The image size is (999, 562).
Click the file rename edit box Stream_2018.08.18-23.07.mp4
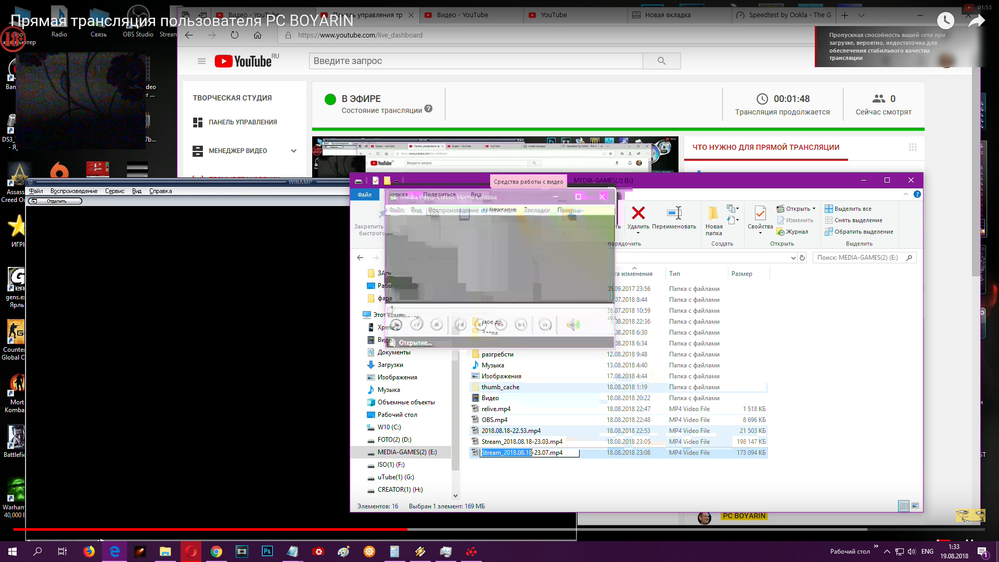pyautogui.click(x=529, y=452)
